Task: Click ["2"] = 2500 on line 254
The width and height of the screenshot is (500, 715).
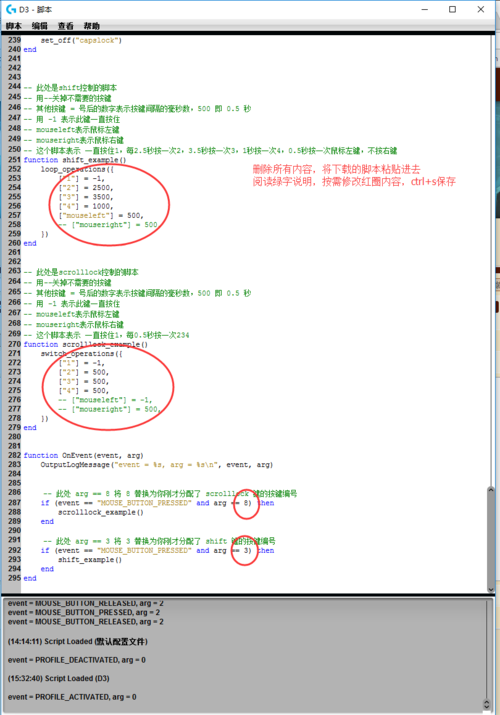Action: pos(86,187)
